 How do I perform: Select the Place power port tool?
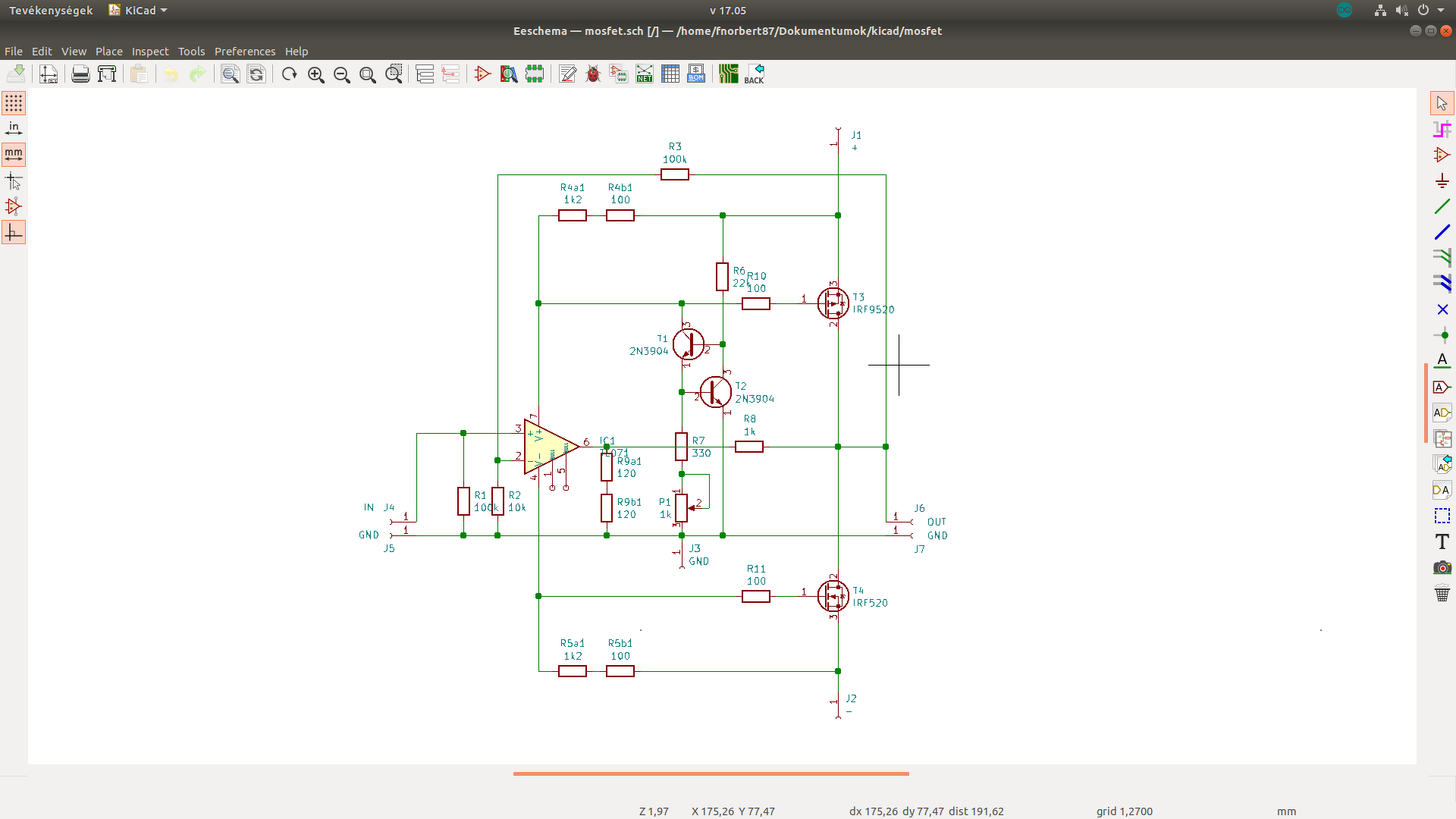1442,180
